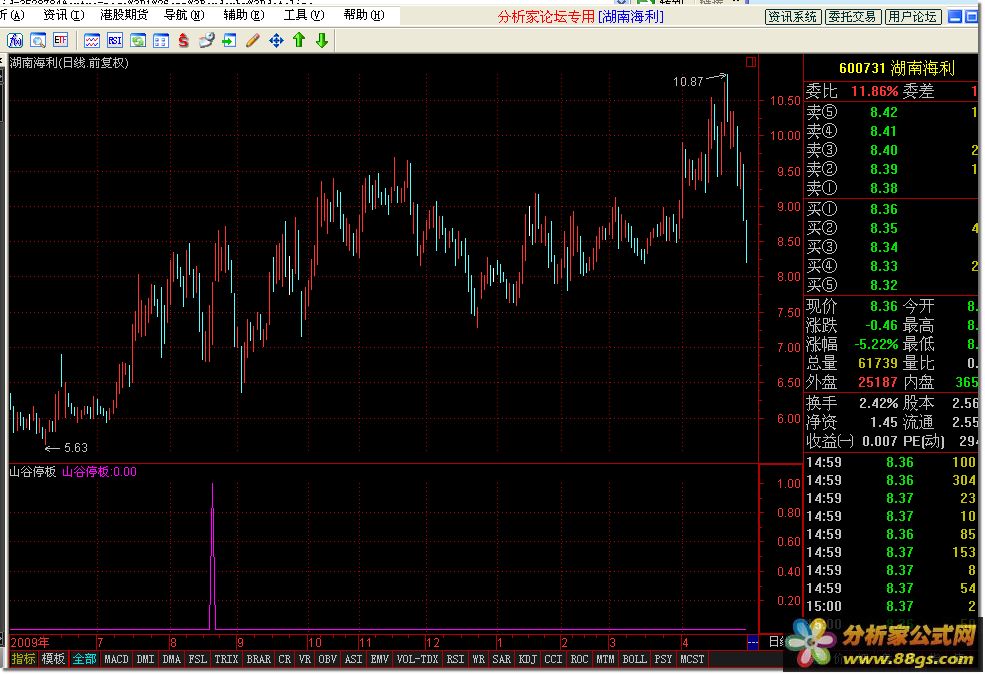Click the RSI indicator toolbar icon
Screen dimensions: 985x674
coord(114,41)
